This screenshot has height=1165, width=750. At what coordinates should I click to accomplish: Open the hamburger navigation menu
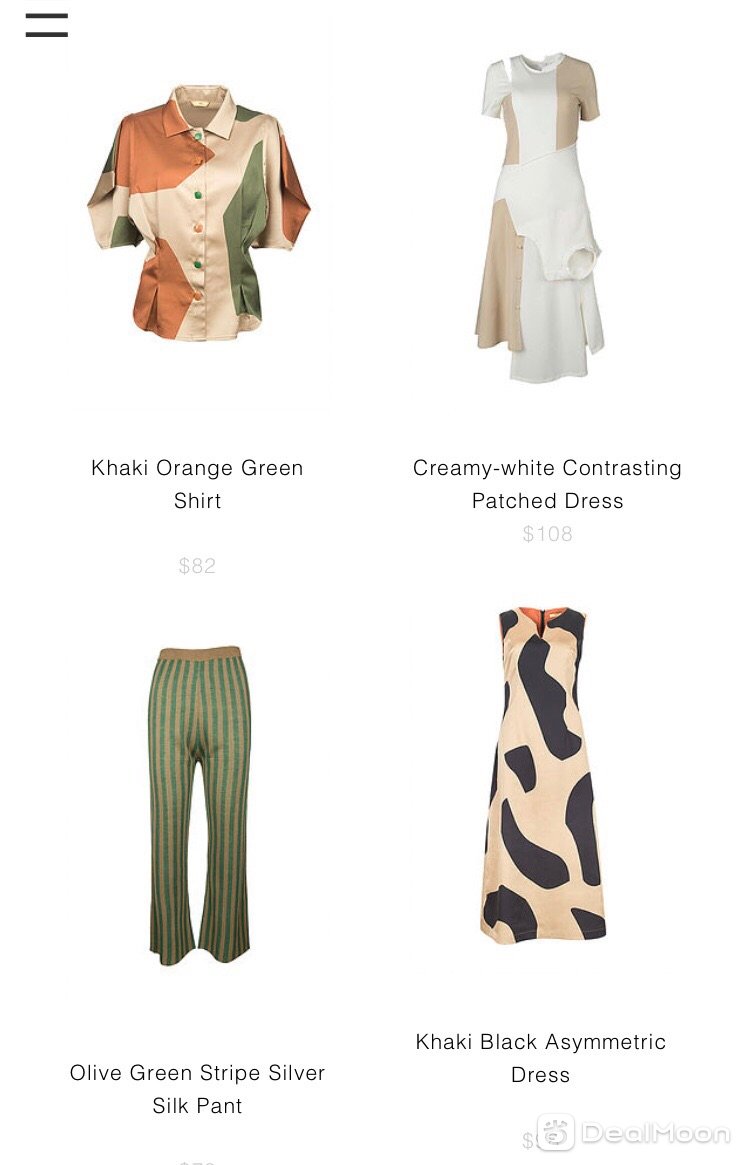point(46,25)
